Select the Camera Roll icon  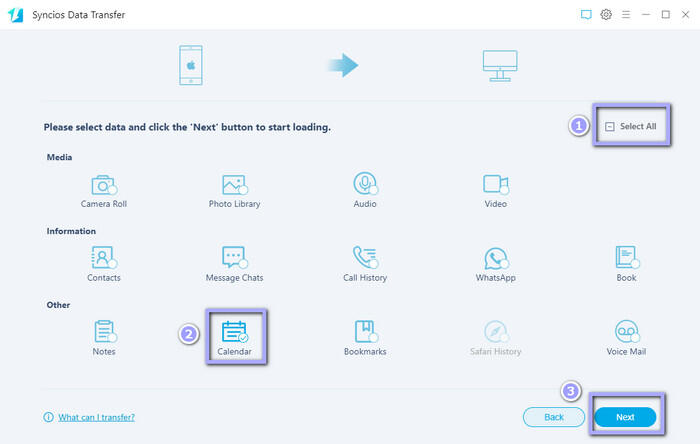[x=103, y=185]
